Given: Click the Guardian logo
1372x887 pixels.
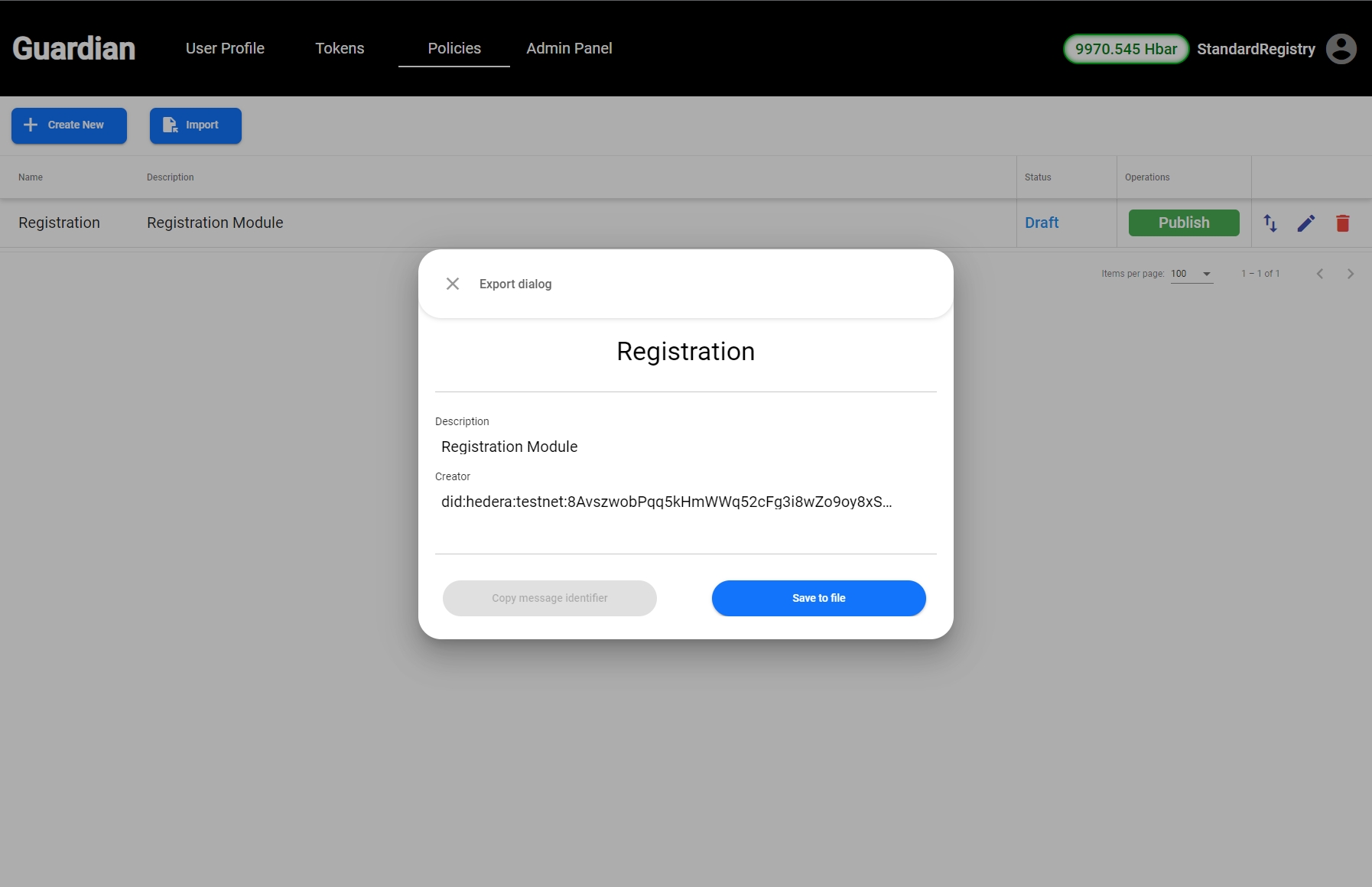Looking at the screenshot, I should [74, 49].
